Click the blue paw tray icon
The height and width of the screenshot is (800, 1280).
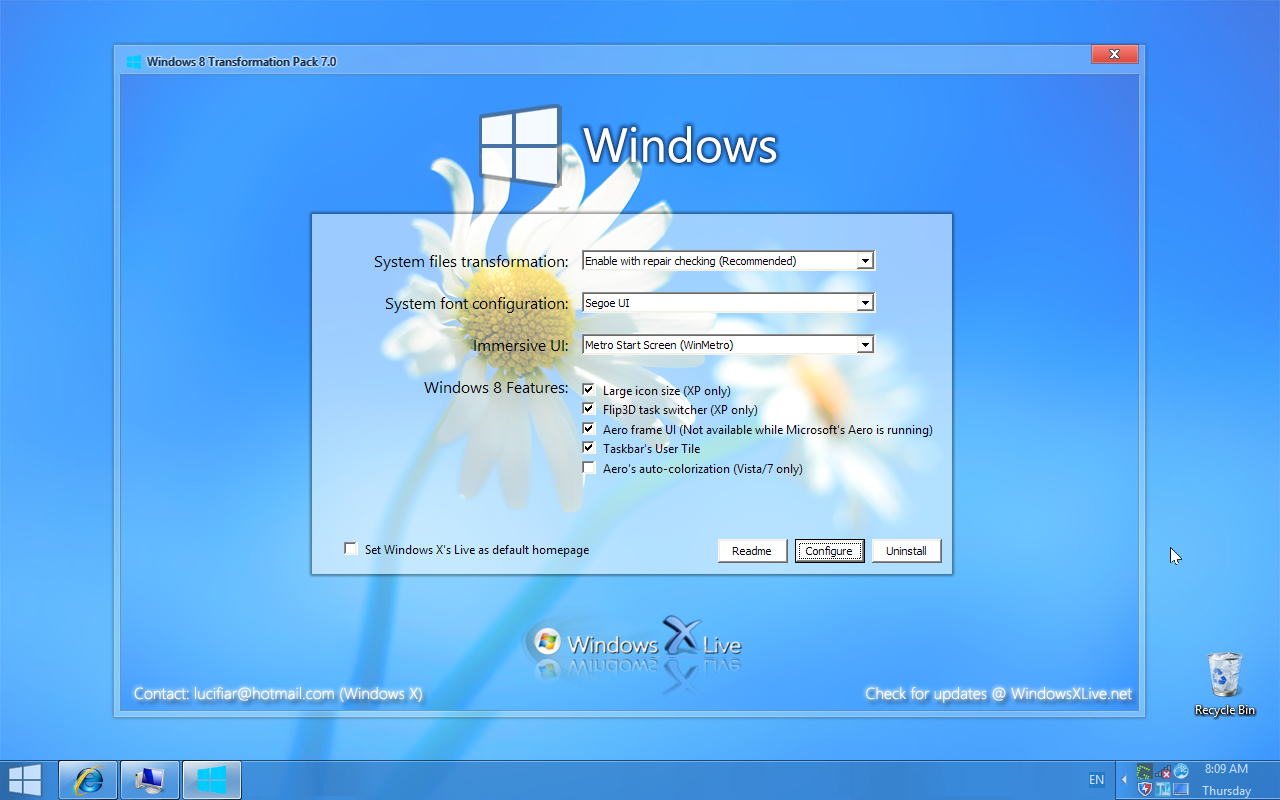tap(1181, 771)
